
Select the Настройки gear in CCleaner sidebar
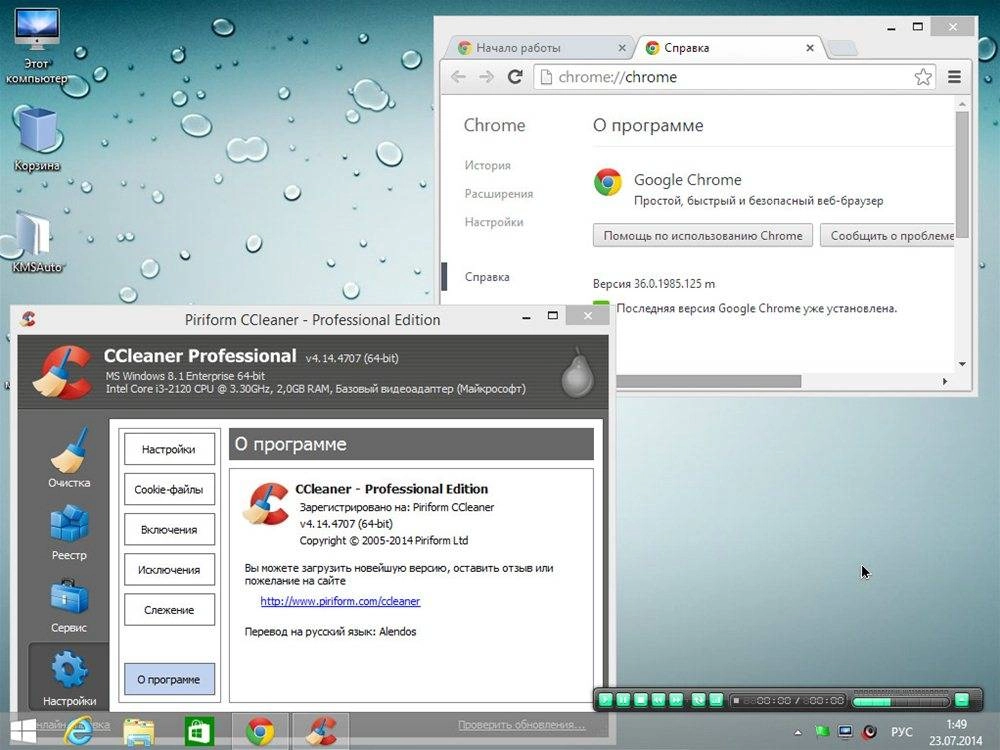69,678
